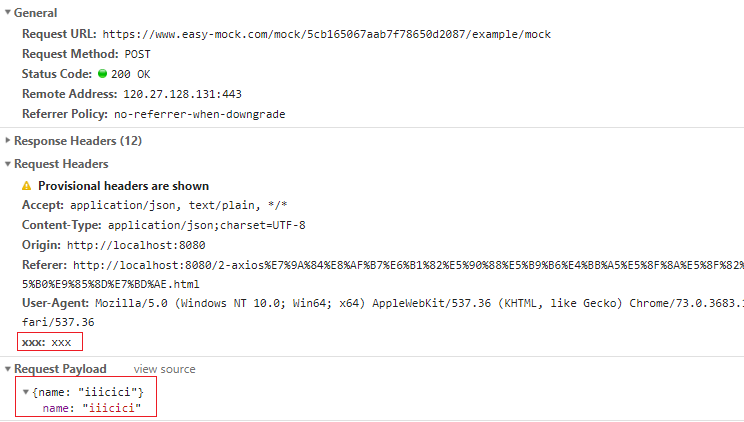The image size is (744, 422).
Task: Click the xxx custom header entry
Action: coord(48,342)
